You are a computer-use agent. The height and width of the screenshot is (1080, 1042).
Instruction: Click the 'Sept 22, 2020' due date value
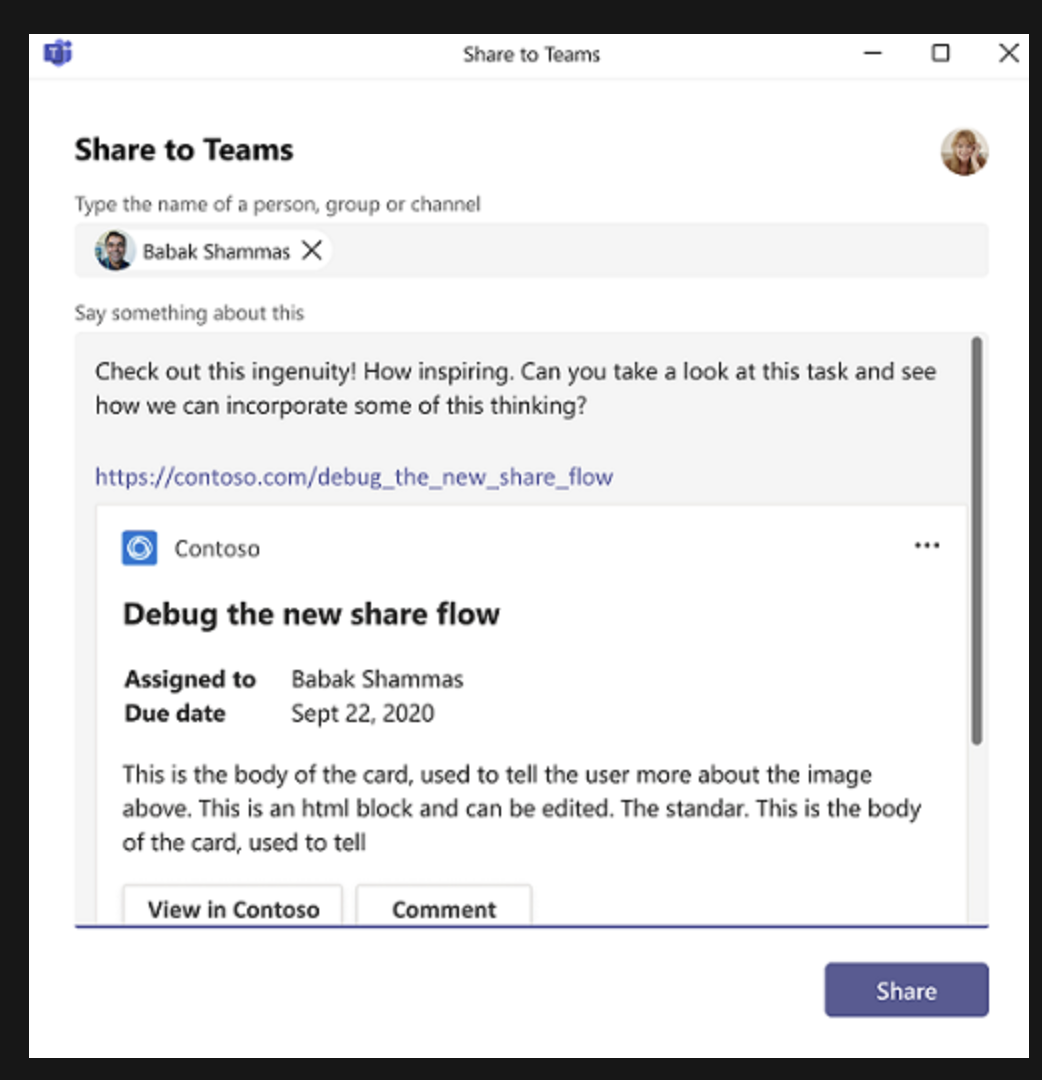tap(363, 714)
